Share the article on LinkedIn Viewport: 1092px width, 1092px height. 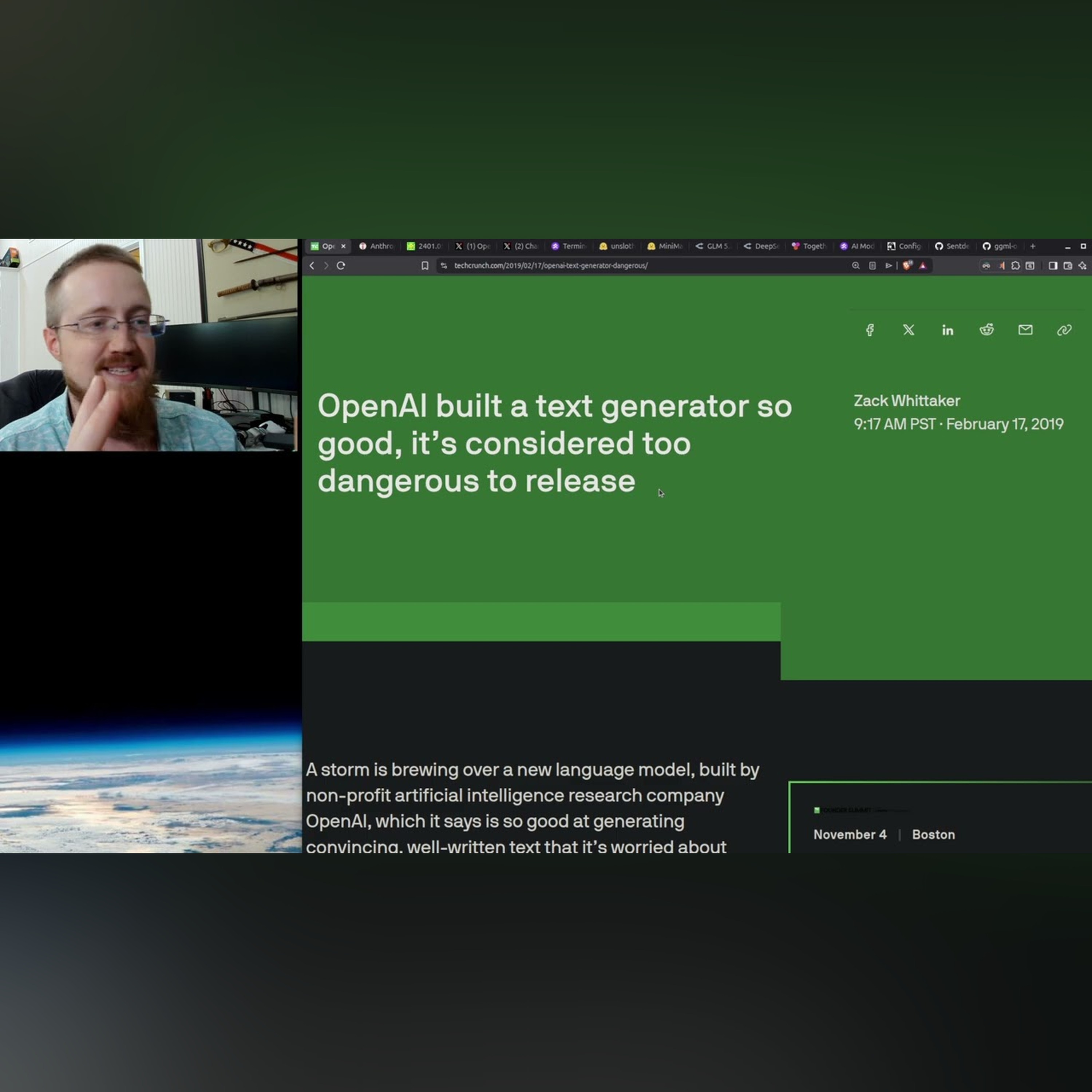[x=948, y=330]
